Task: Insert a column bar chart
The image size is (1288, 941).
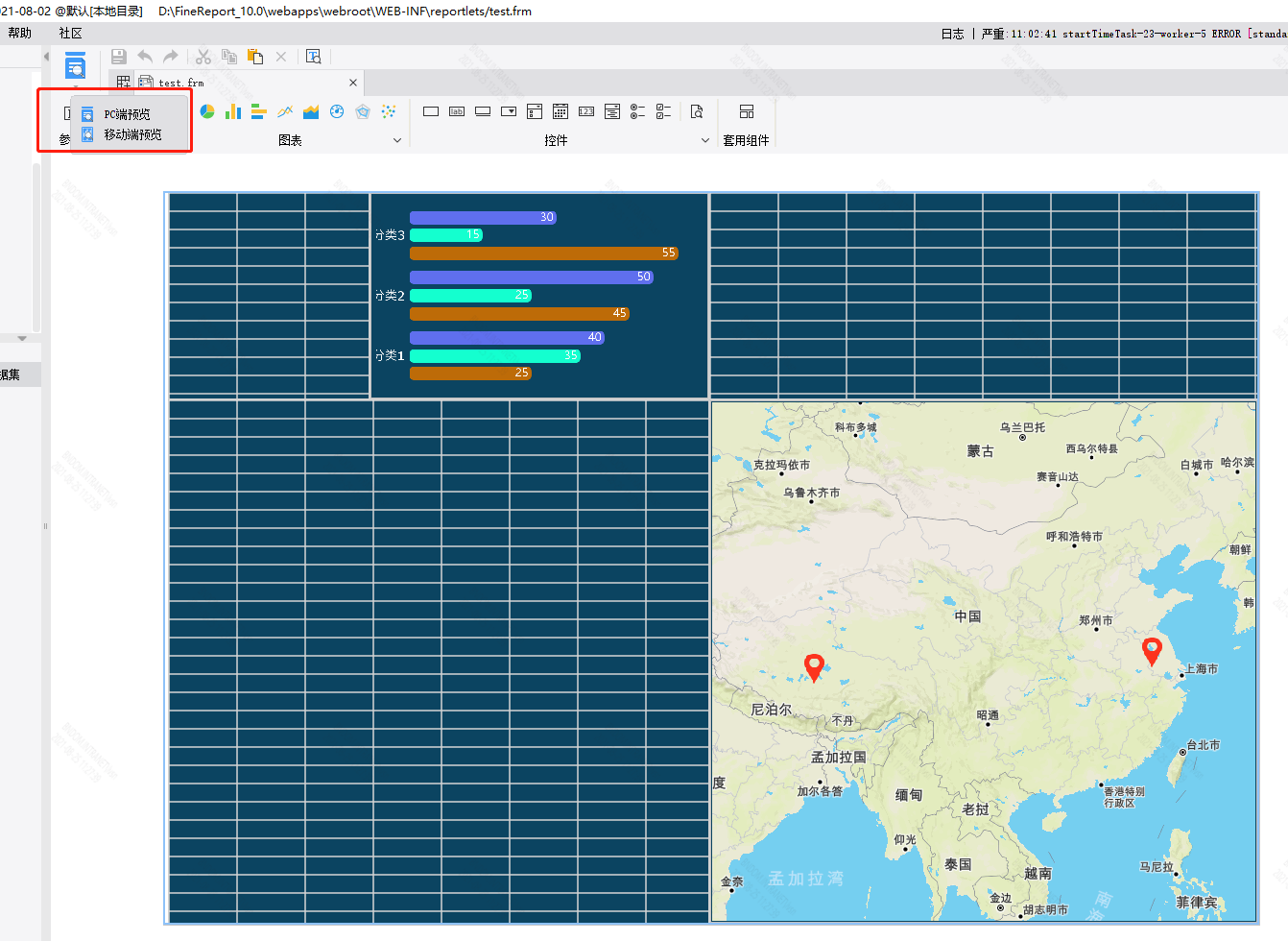Action: (x=233, y=111)
